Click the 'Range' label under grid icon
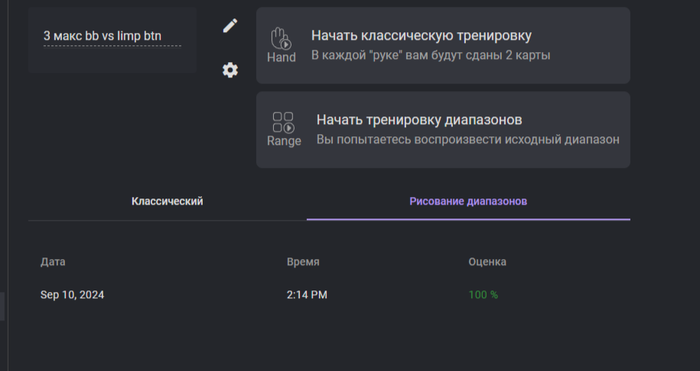This screenshot has height=371, width=700. click(284, 141)
